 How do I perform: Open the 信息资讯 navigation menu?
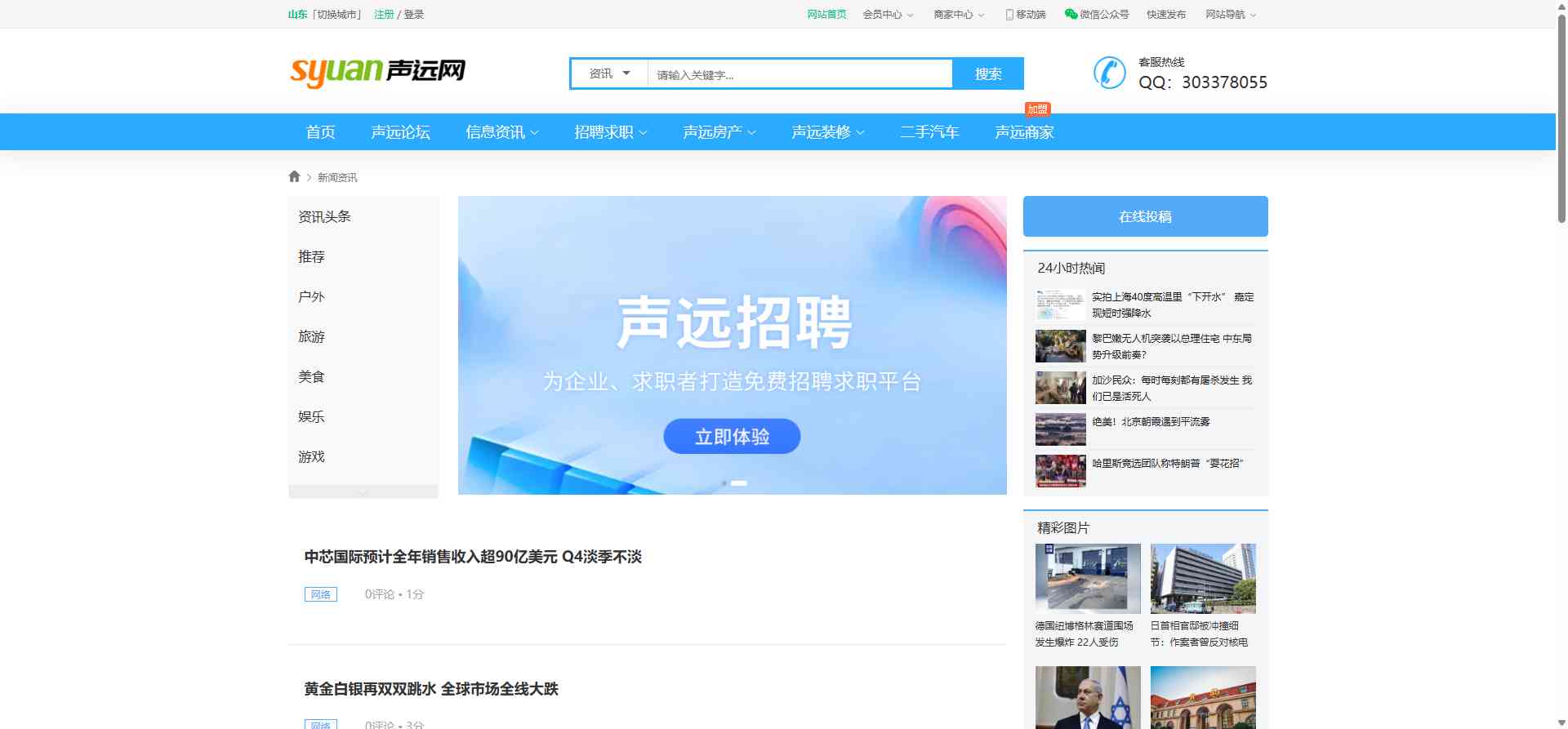501,132
